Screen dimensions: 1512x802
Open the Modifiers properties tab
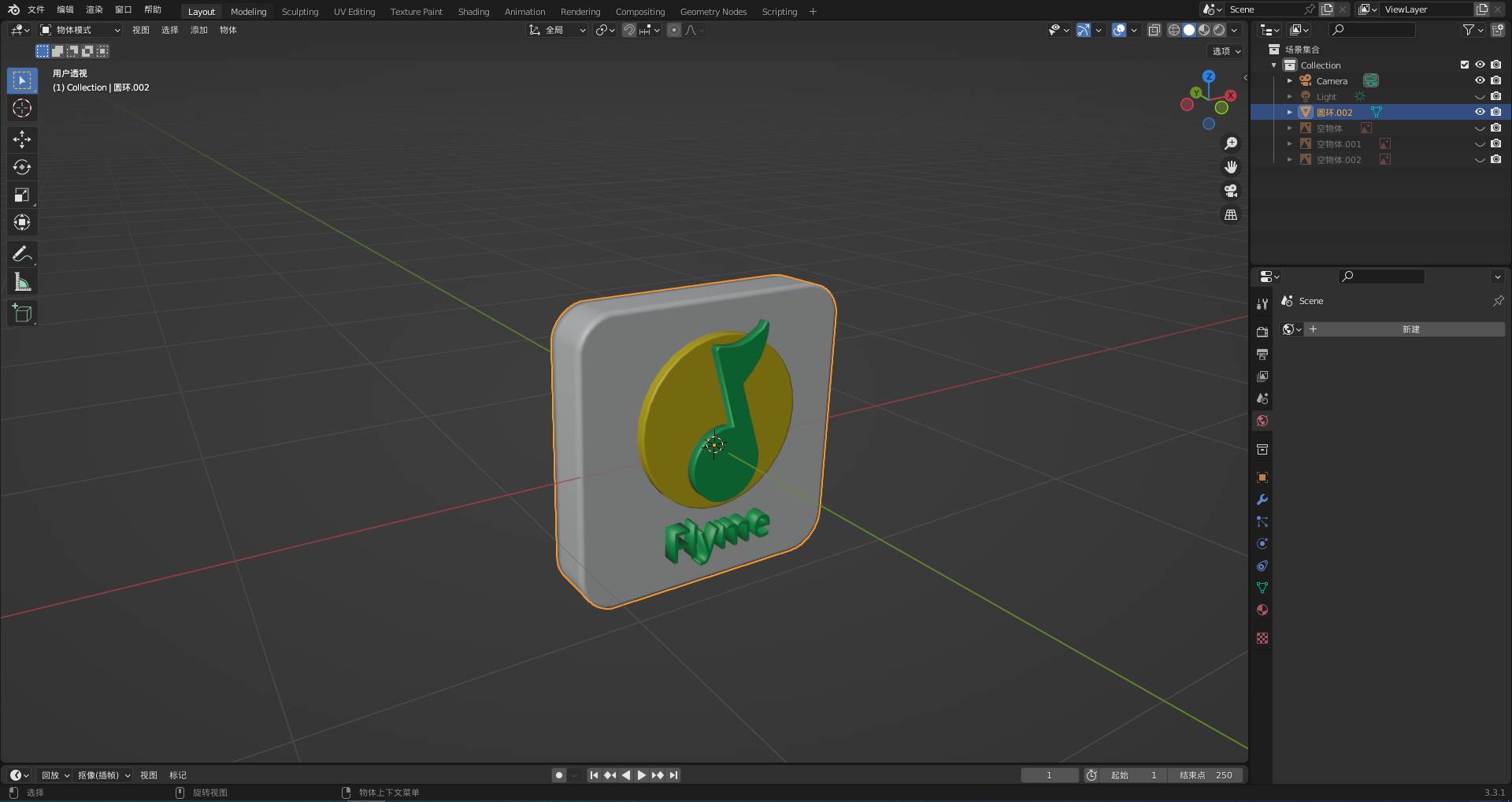[x=1262, y=499]
